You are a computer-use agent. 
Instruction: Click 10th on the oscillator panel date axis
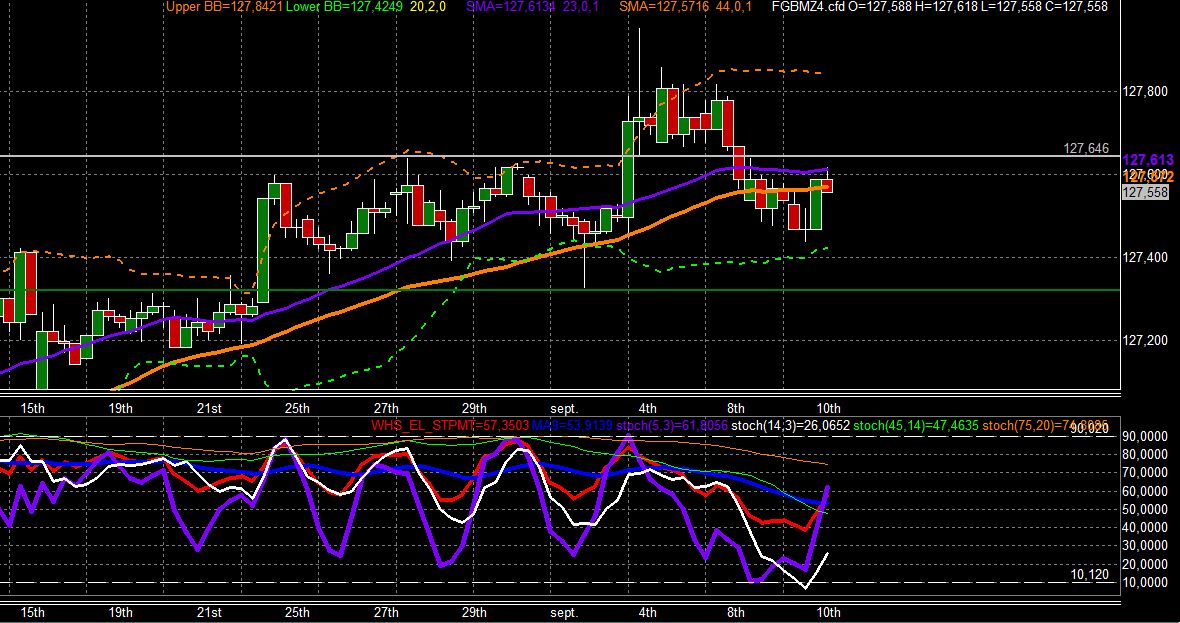(x=828, y=612)
